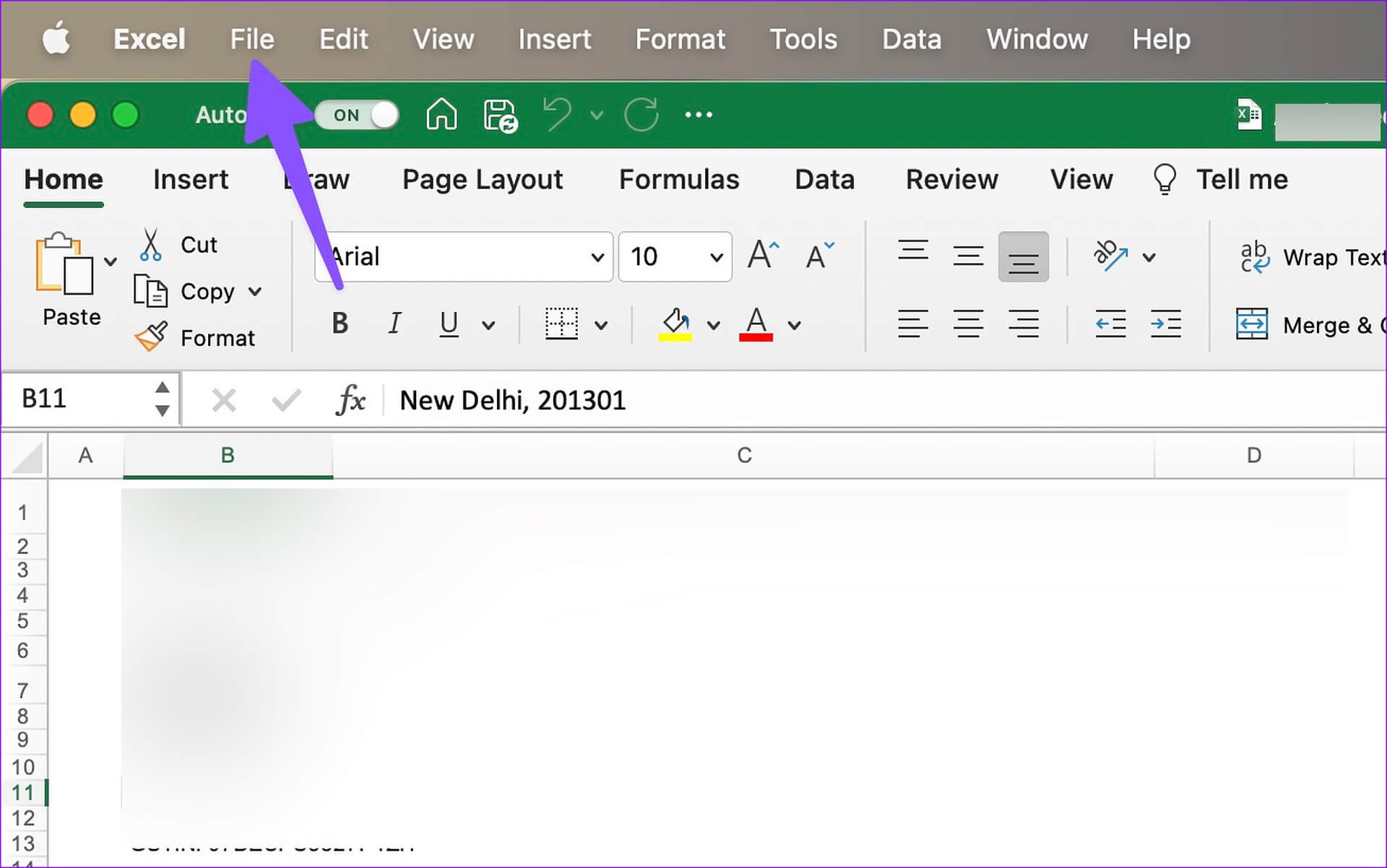The height and width of the screenshot is (868, 1387).
Task: Toggle Italic formatting
Action: point(394,324)
